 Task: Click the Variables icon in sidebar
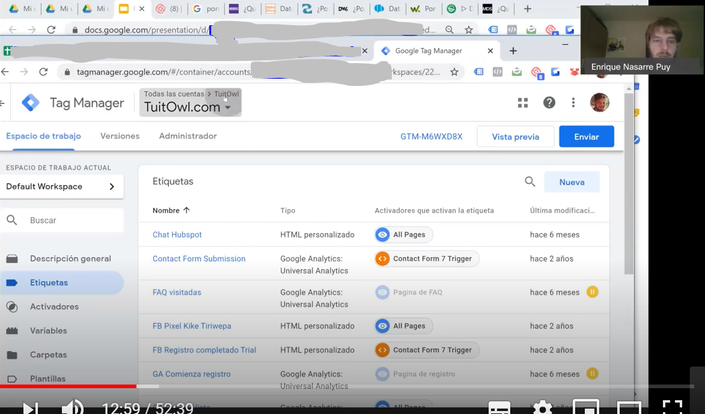(12, 331)
